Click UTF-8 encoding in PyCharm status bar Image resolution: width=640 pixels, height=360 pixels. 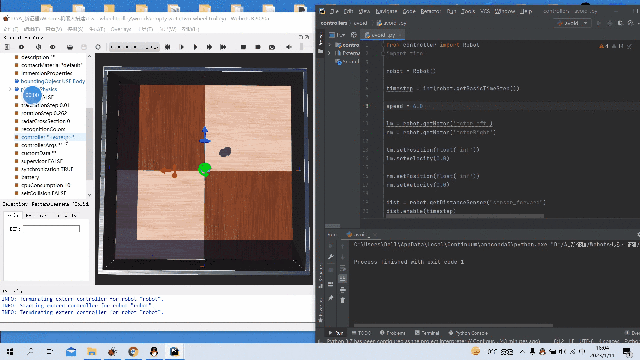(587, 341)
